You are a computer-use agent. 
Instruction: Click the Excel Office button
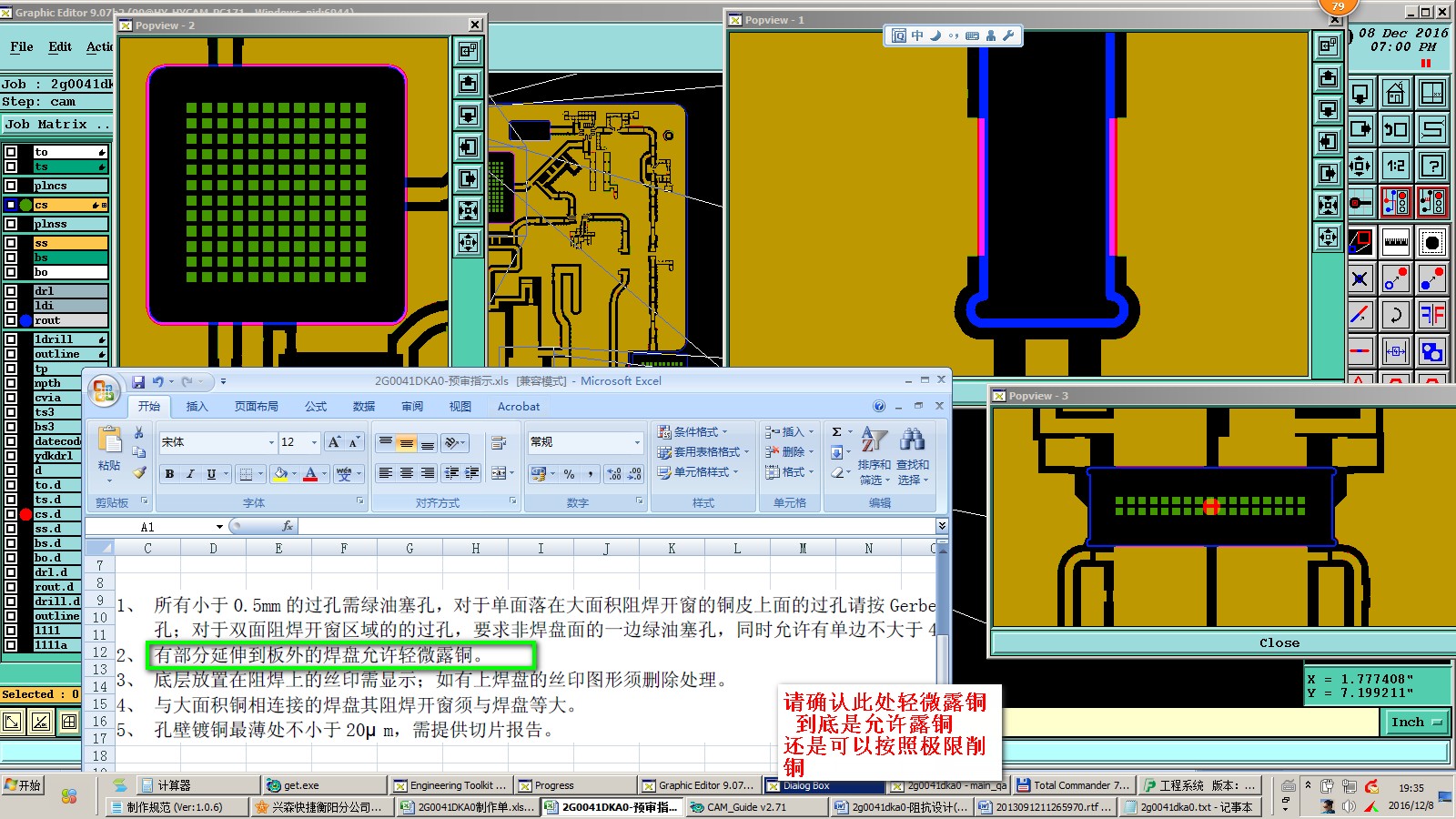[104, 391]
